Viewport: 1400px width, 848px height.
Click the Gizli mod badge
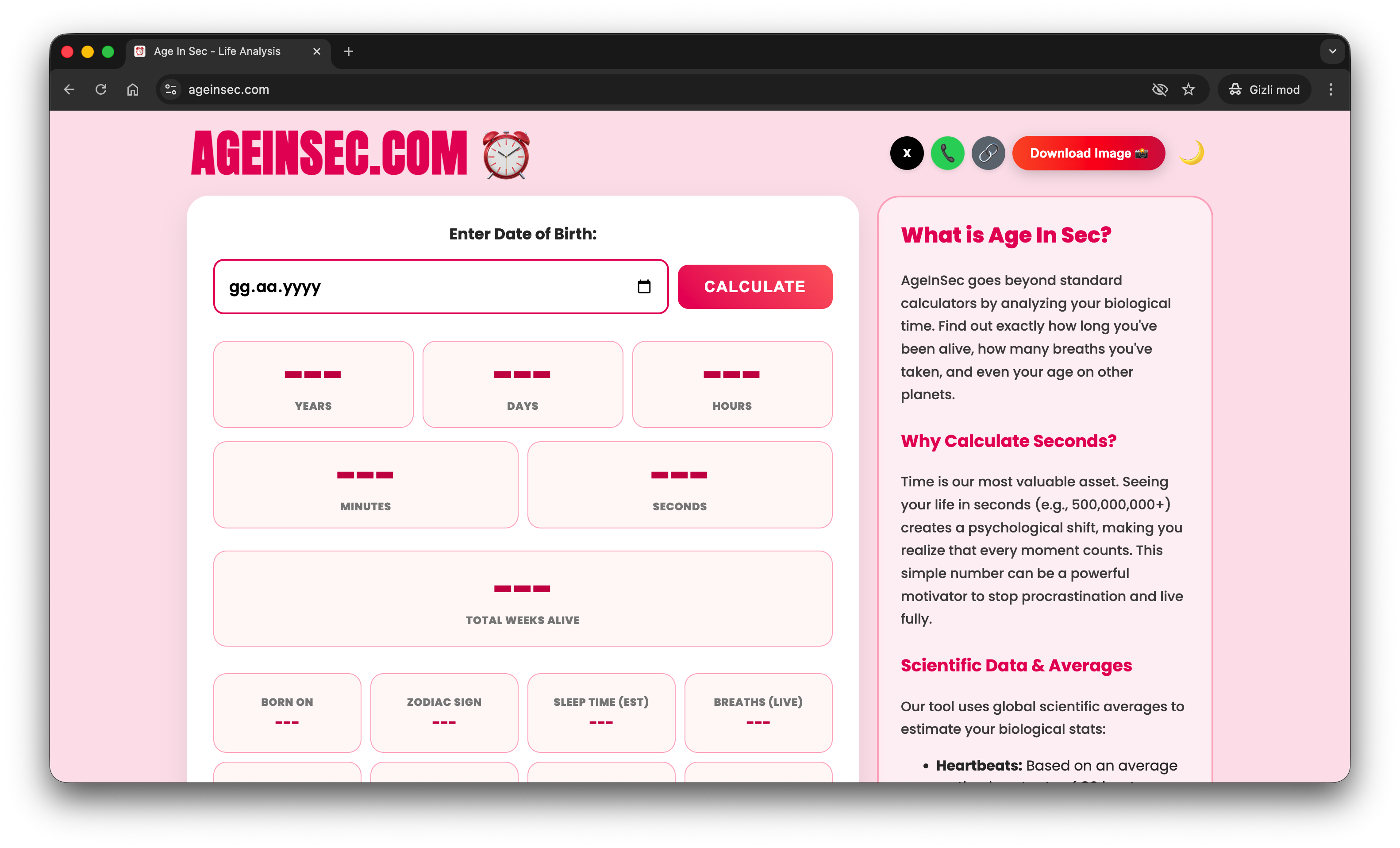(1264, 89)
